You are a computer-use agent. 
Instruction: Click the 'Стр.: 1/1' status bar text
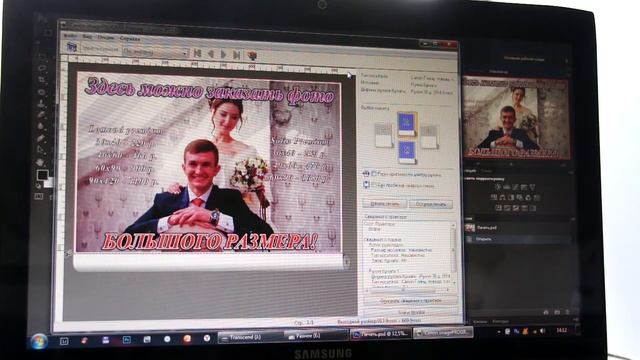pyautogui.click(x=304, y=322)
